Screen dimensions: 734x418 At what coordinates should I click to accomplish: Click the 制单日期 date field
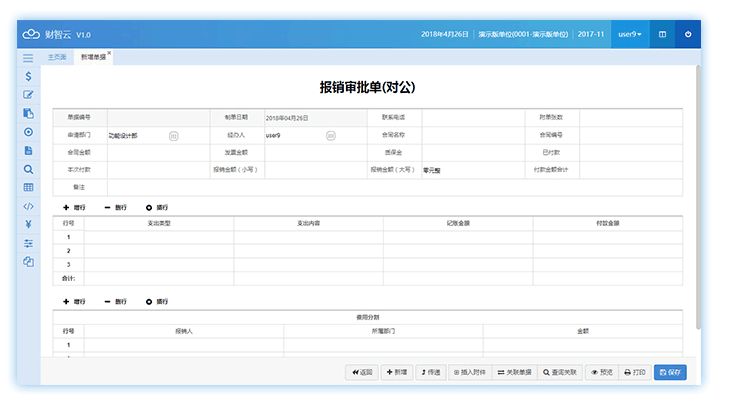click(x=316, y=118)
